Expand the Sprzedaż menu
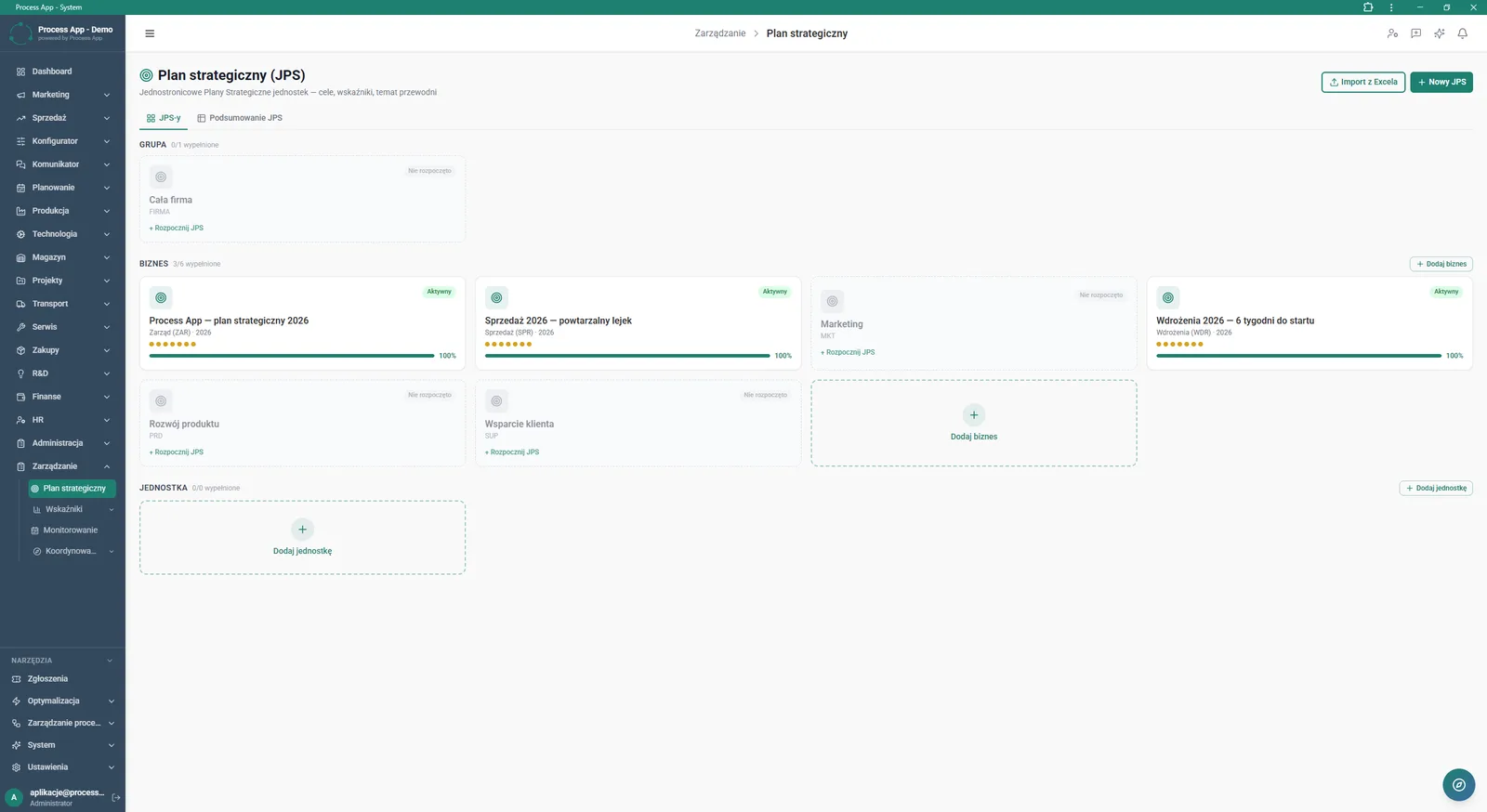 point(62,118)
